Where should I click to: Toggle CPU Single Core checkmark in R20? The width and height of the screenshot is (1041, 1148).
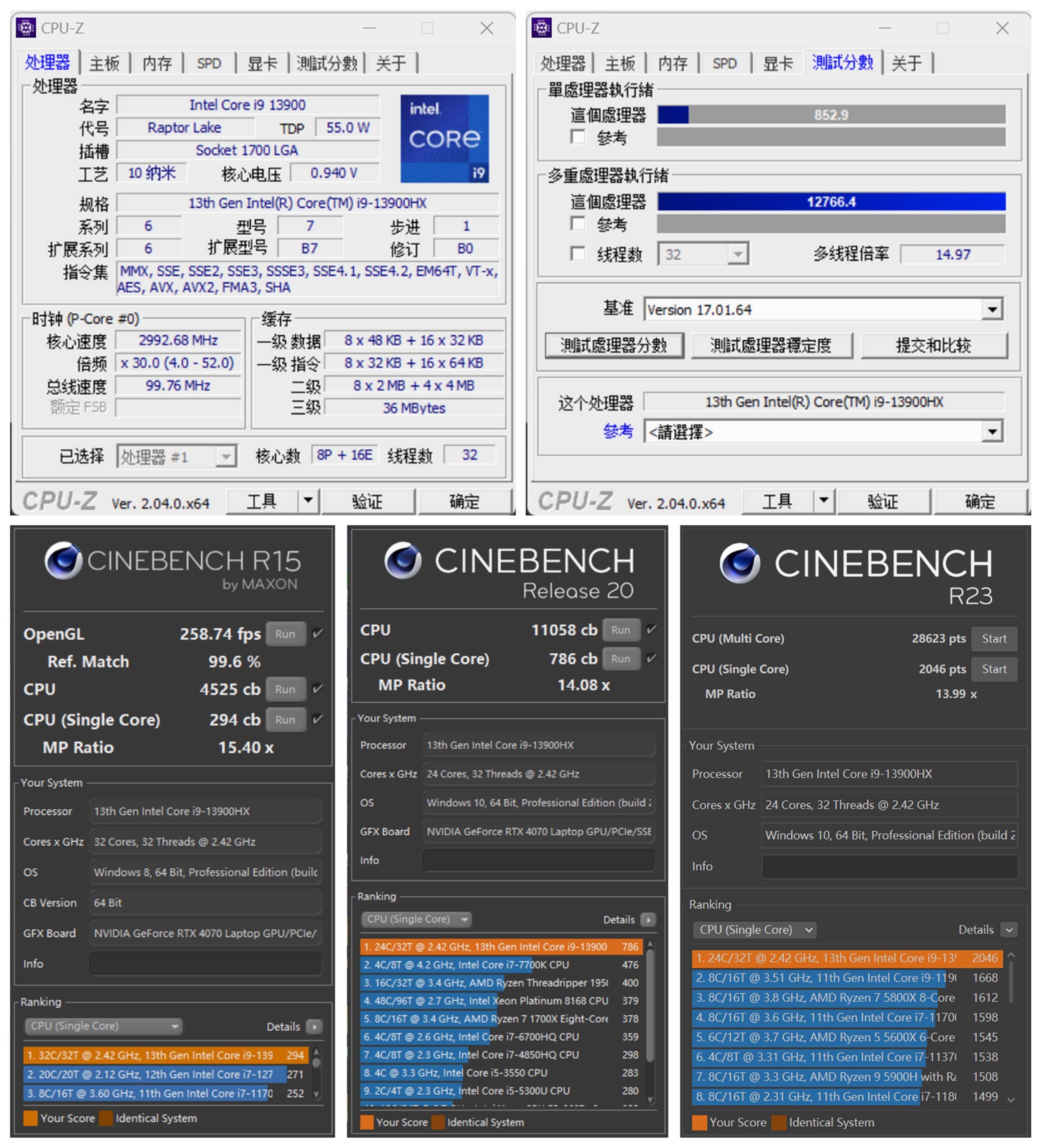pyautogui.click(x=651, y=658)
